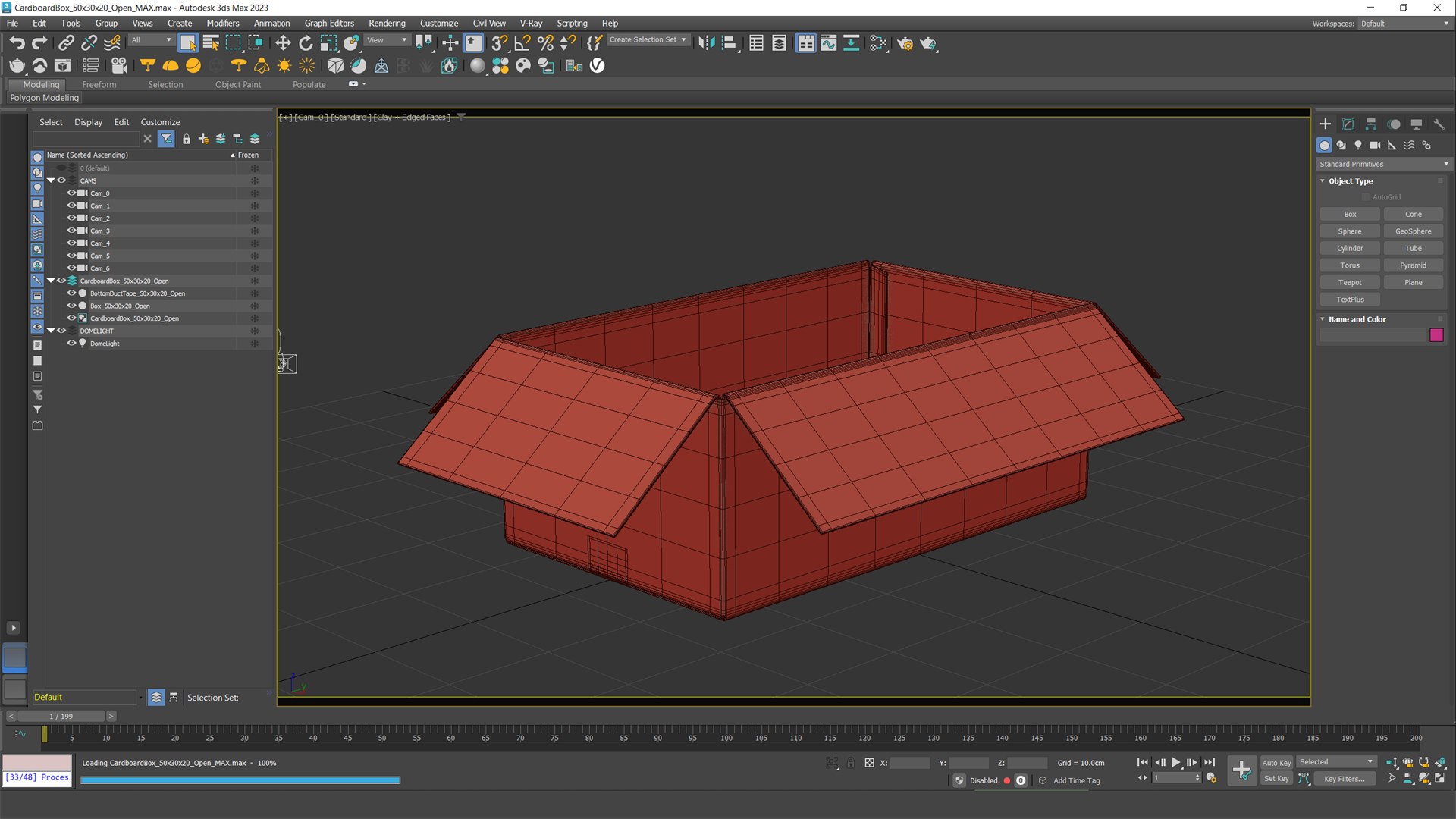The image size is (1456, 819).
Task: Click the time slider 1/199 handle
Action: (x=61, y=716)
